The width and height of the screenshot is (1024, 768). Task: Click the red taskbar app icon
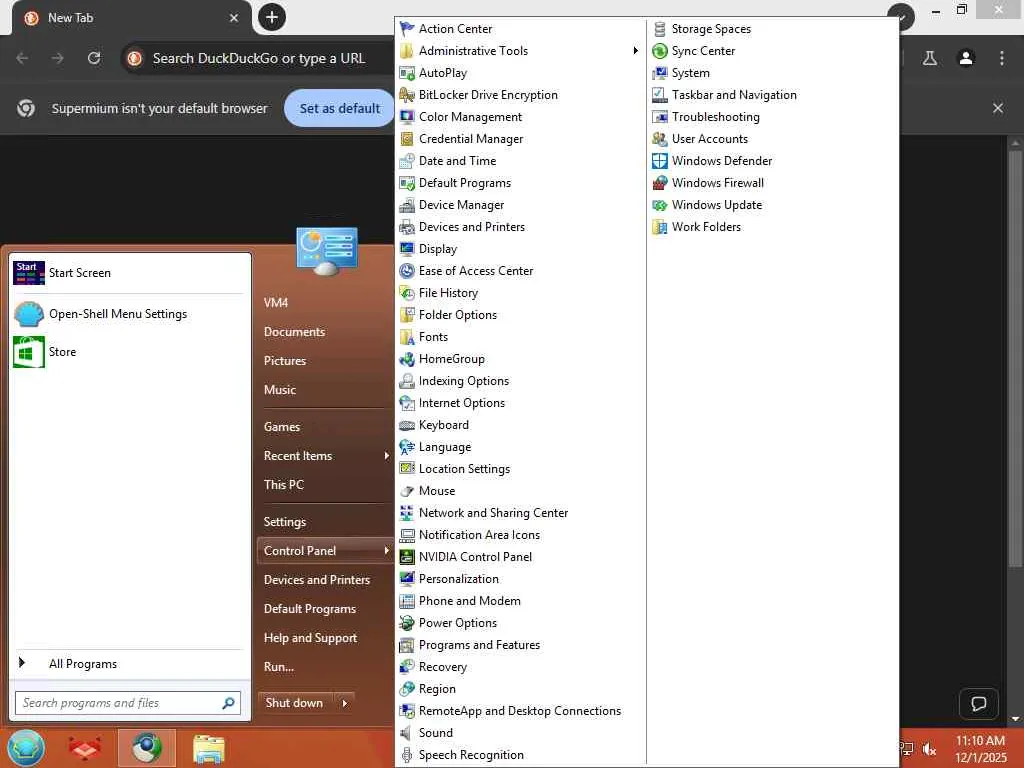pos(86,749)
